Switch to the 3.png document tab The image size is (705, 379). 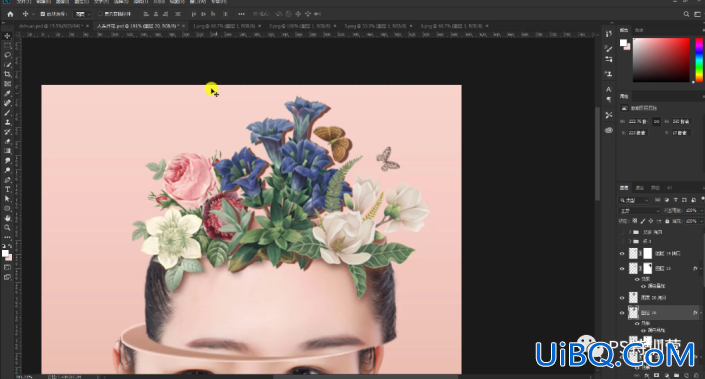coord(375,26)
